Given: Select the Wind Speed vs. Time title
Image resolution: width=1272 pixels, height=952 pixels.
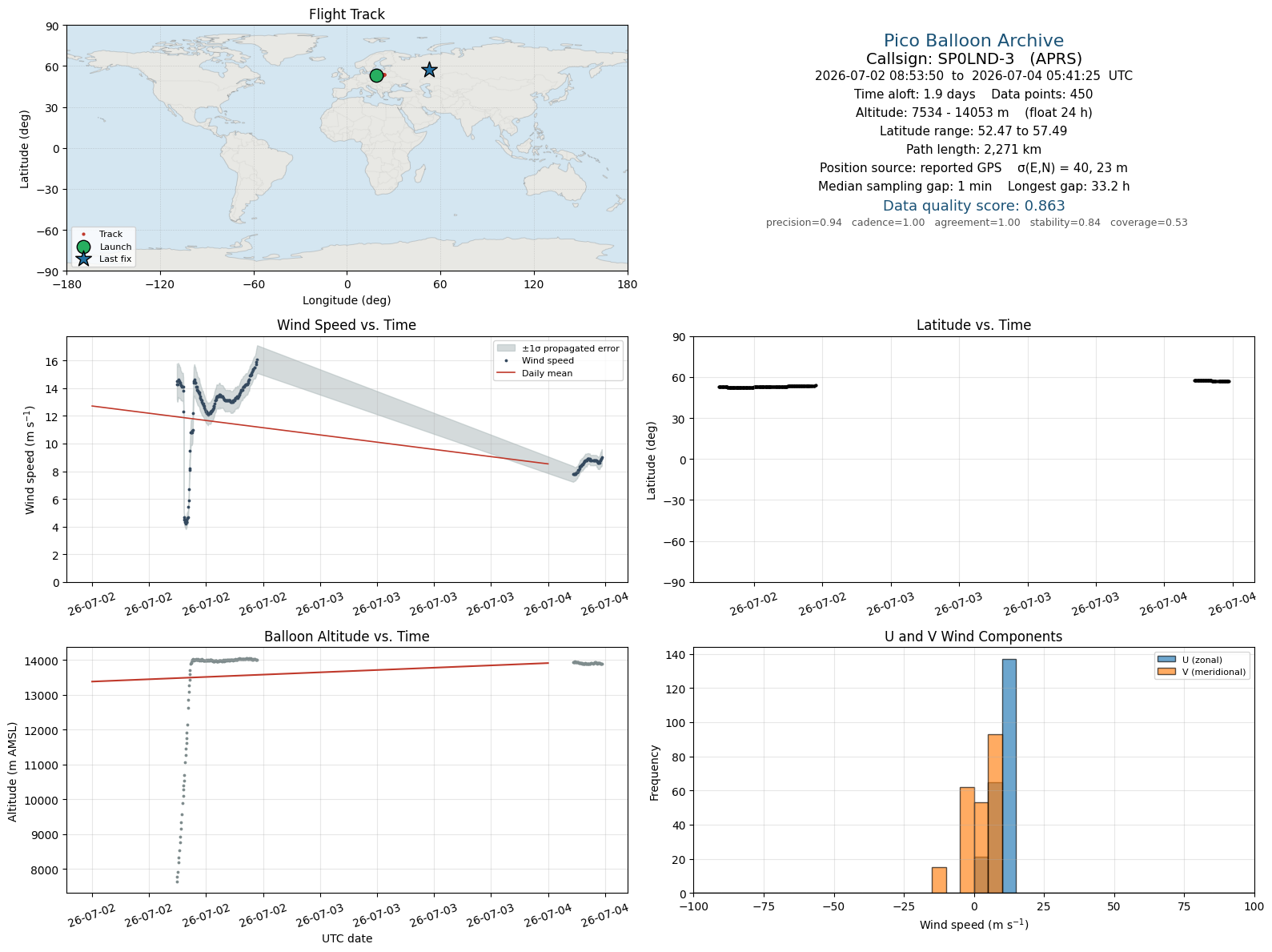Looking at the screenshot, I should [347, 325].
